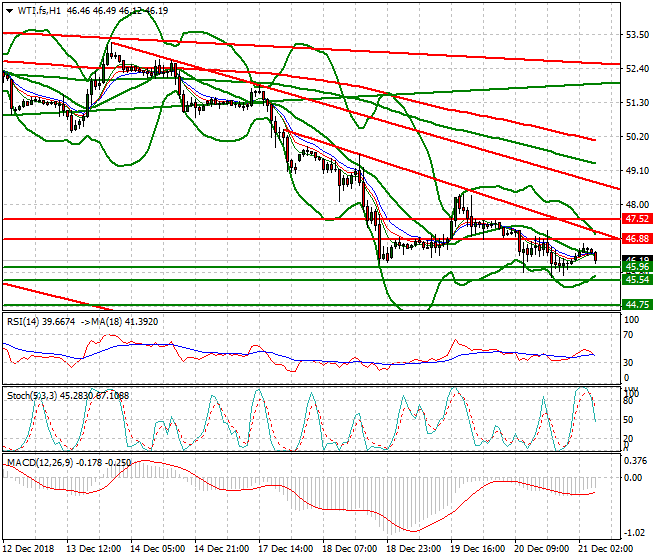660x560 pixels.
Task: Click the 49.10 price axis value
Action: click(x=637, y=171)
